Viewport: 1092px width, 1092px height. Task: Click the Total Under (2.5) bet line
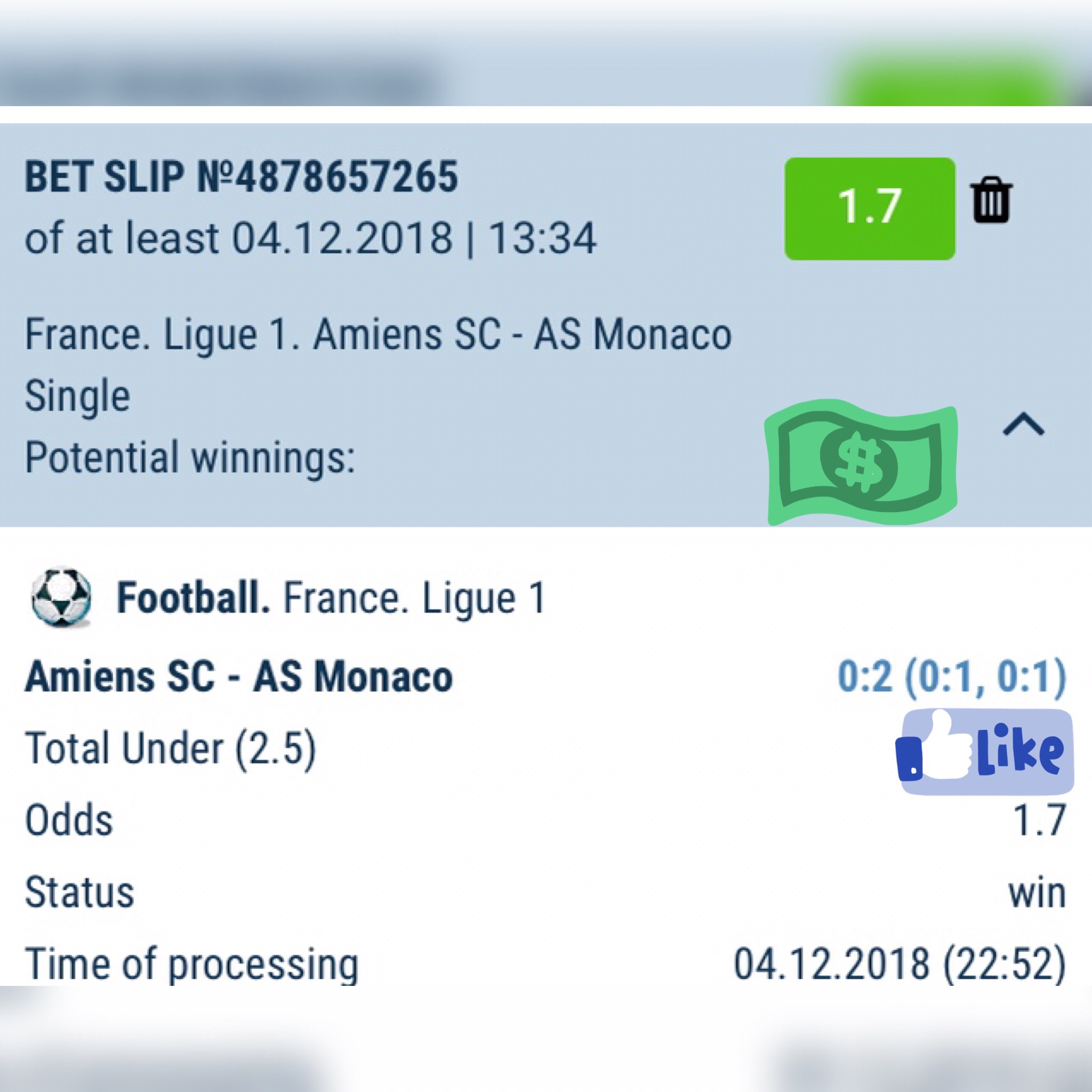[x=171, y=748]
